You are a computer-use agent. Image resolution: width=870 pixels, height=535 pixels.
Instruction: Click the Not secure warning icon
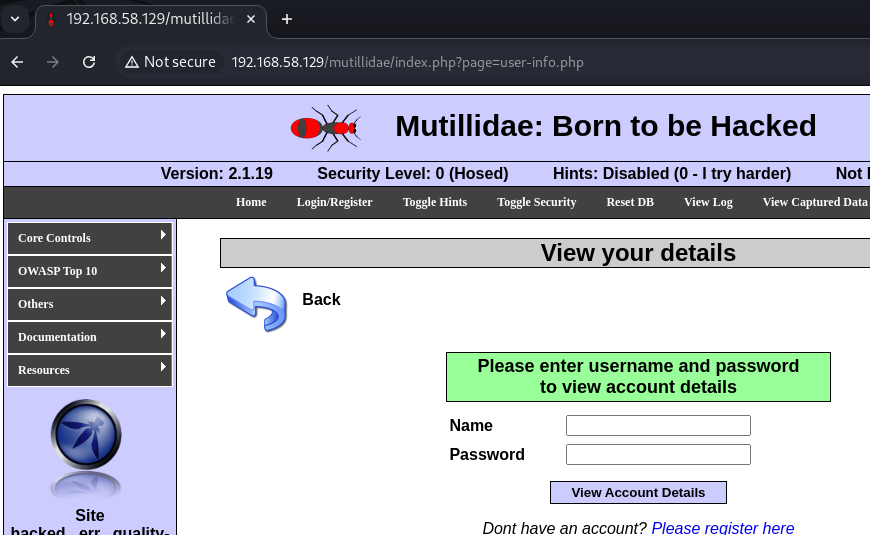click(x=131, y=62)
